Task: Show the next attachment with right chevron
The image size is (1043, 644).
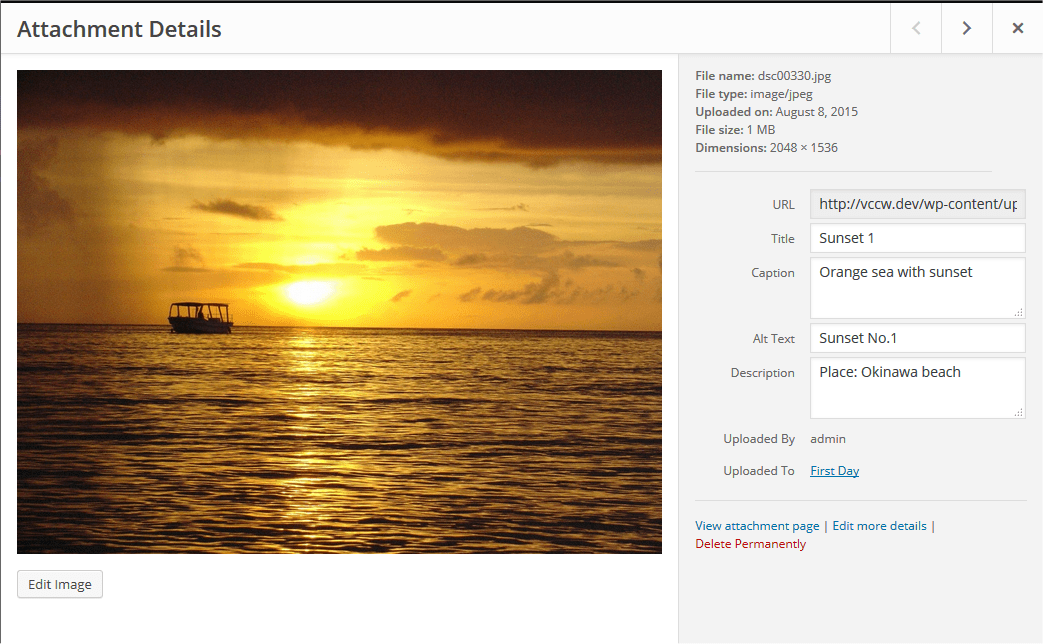Action: (967, 28)
